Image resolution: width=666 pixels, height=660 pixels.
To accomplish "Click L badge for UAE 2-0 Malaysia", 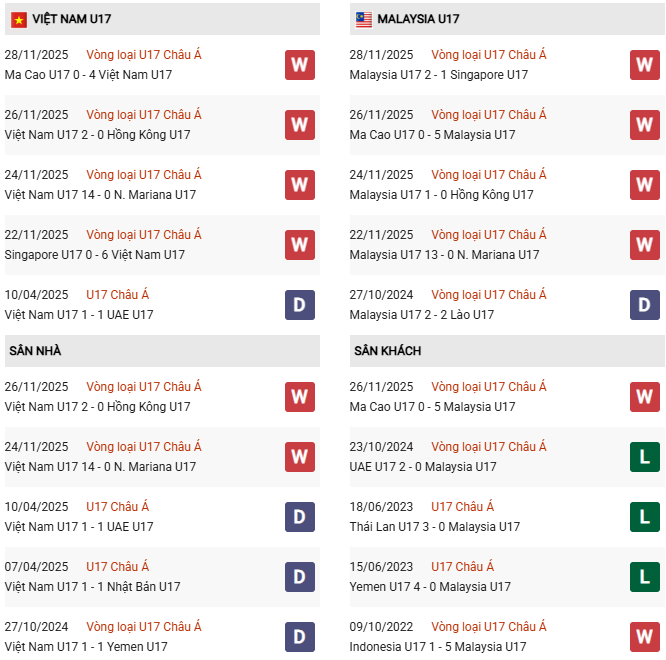I will [x=645, y=457].
